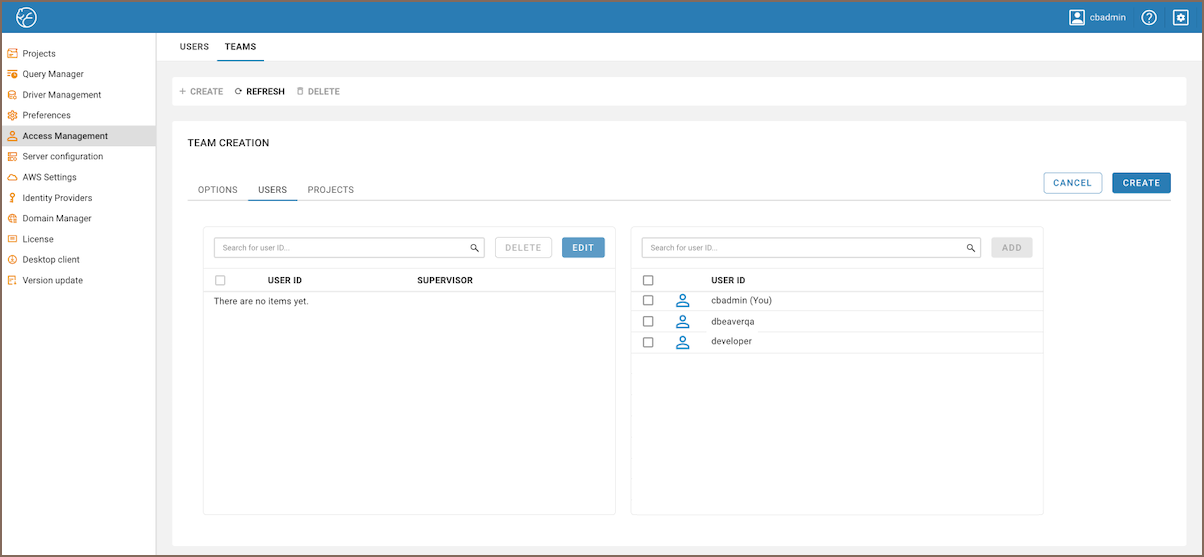Open the help question mark icon

1149,17
